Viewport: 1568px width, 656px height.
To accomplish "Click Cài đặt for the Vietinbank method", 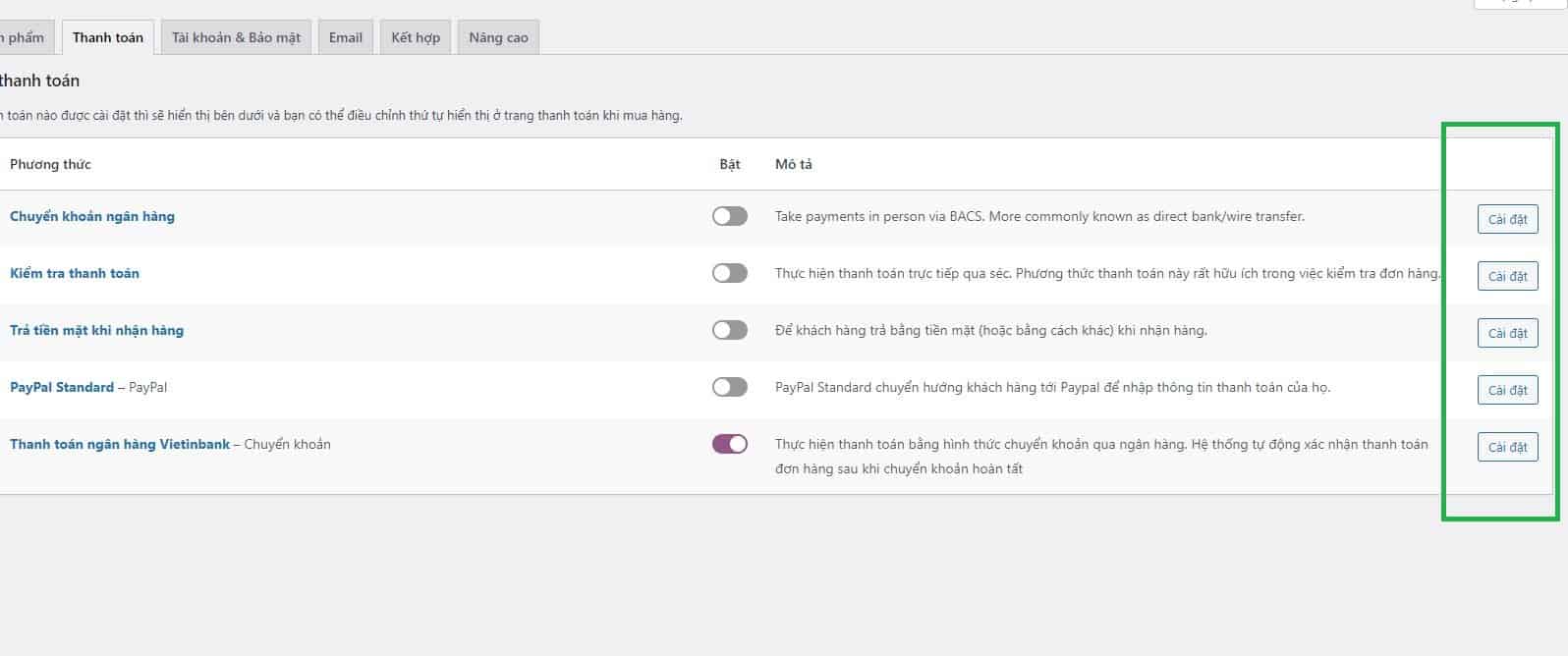I will click(x=1507, y=447).
